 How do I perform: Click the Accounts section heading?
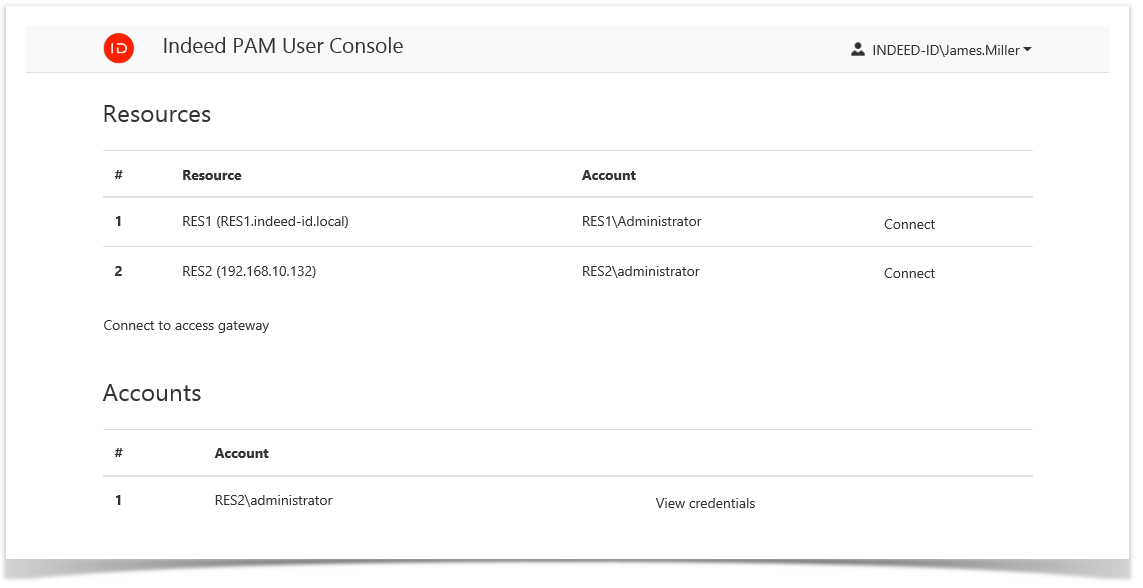pyautogui.click(x=151, y=393)
